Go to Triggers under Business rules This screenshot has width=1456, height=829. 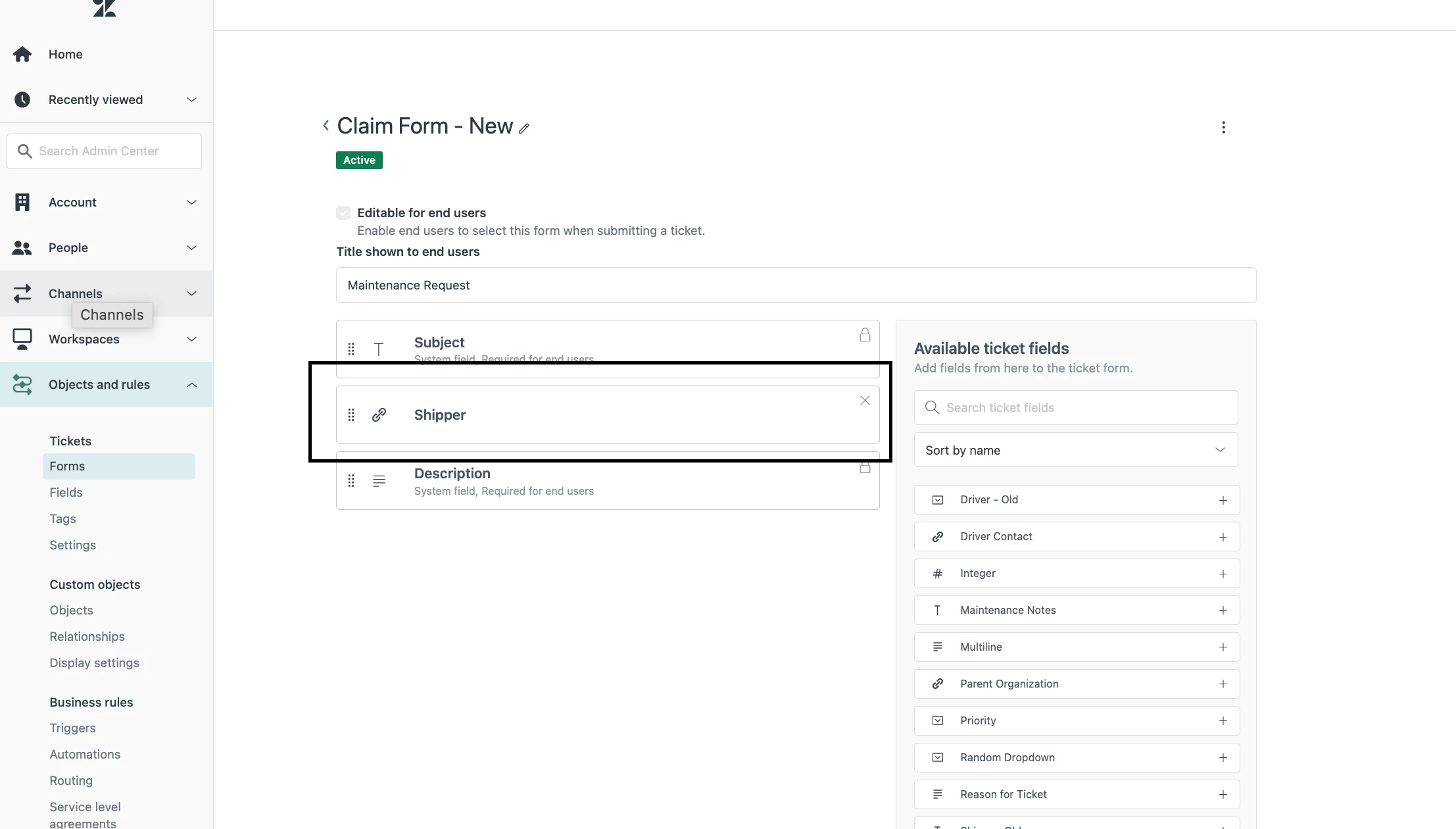[x=72, y=728]
